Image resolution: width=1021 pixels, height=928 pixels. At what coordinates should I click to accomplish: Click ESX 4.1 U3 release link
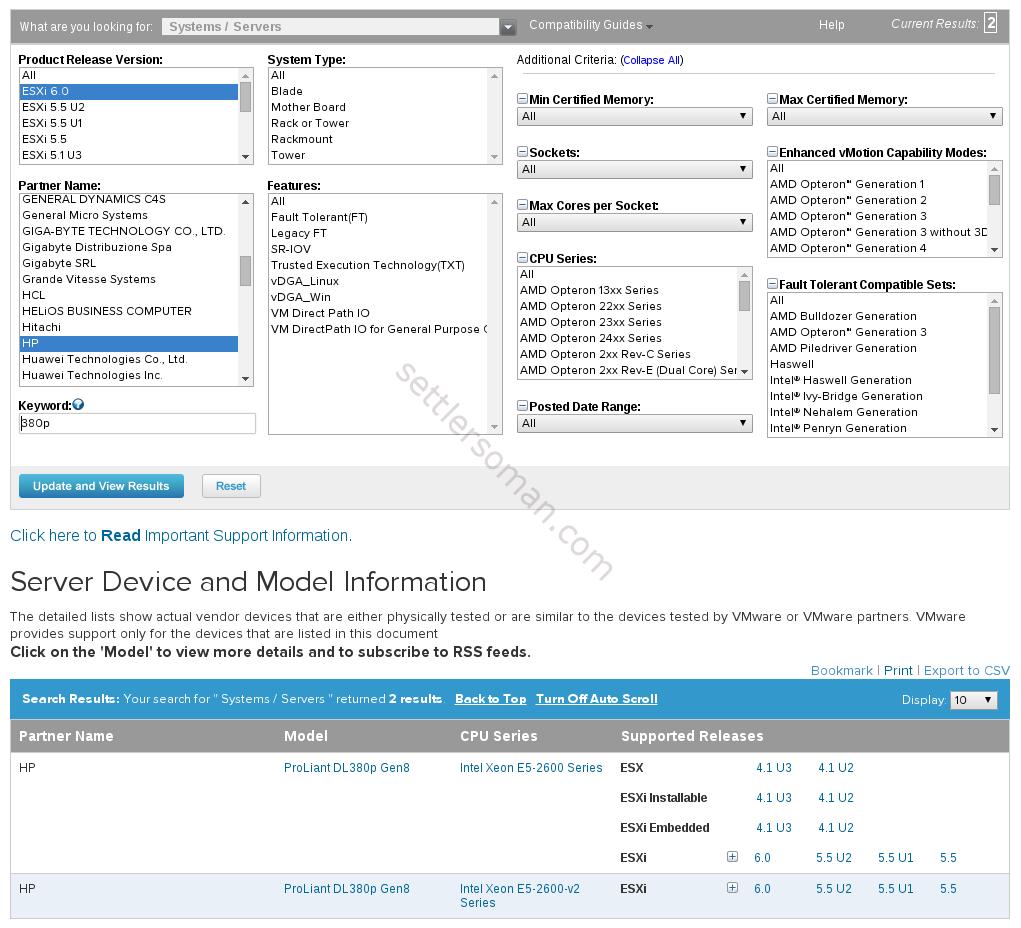tap(774, 768)
